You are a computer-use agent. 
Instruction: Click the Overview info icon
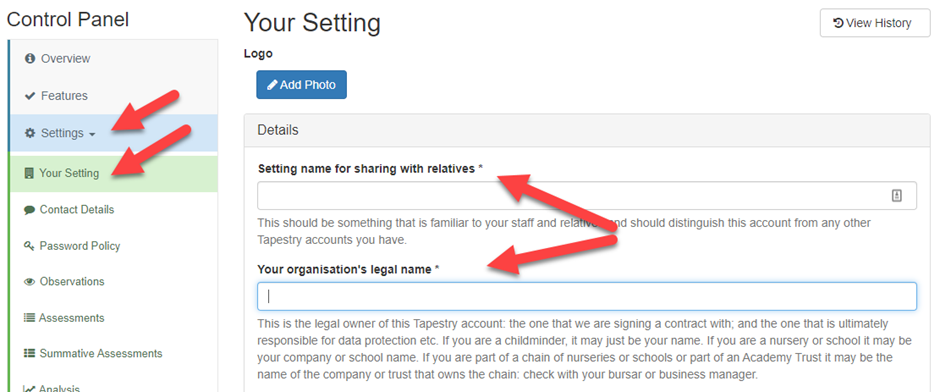coord(29,59)
